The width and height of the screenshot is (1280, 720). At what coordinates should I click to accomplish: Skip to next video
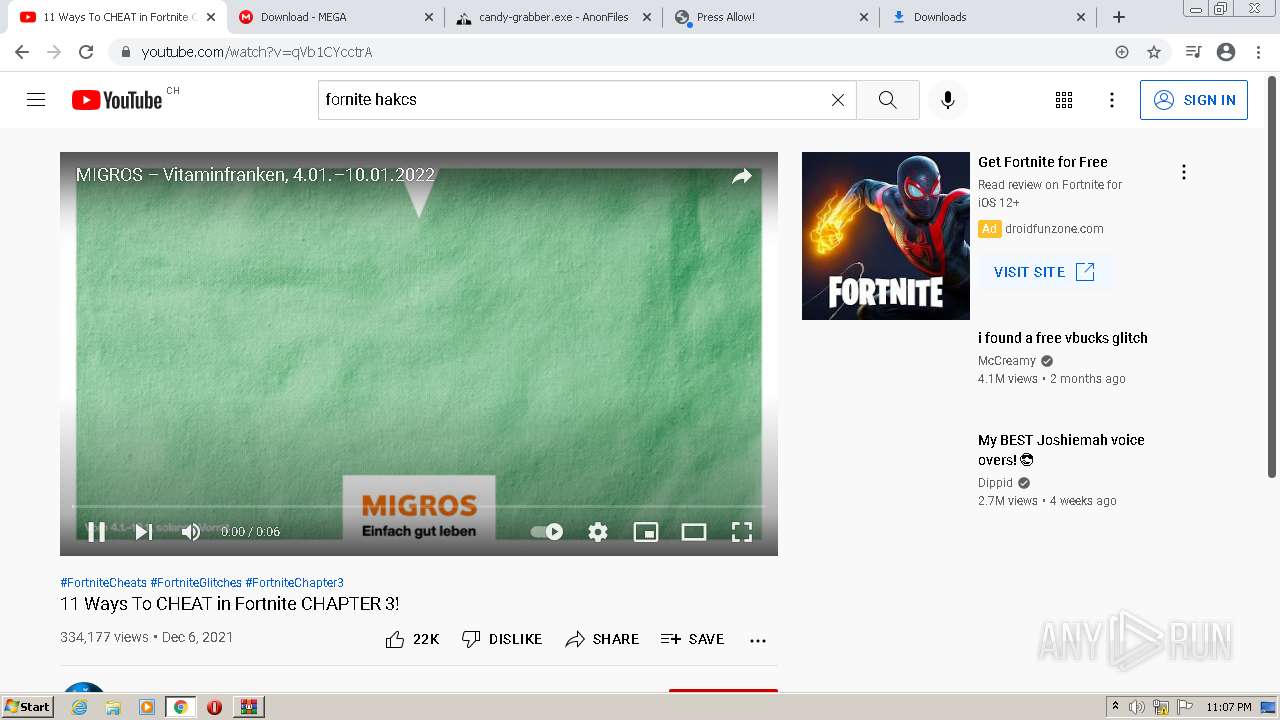point(144,532)
